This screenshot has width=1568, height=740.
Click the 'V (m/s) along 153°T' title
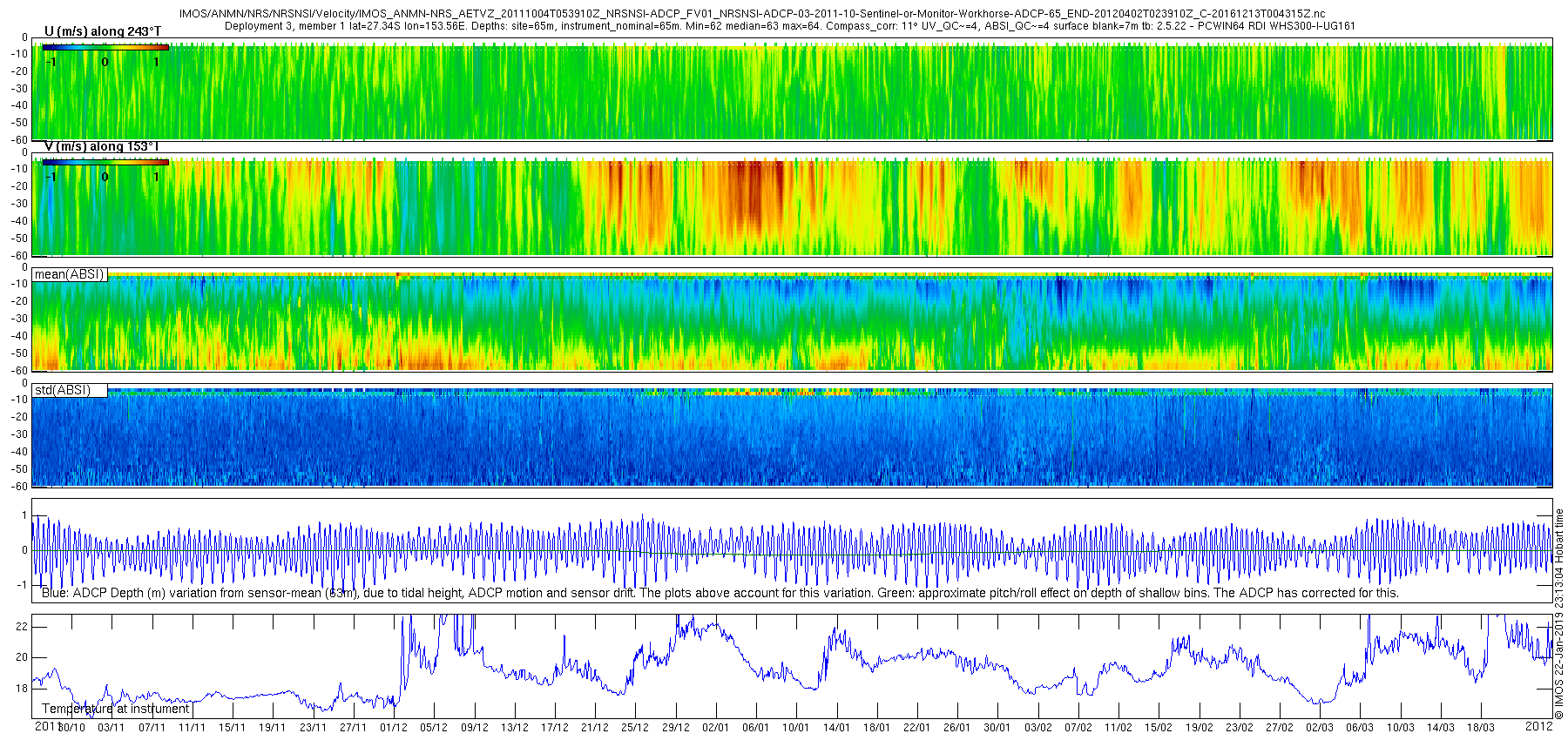pyautogui.click(x=101, y=146)
